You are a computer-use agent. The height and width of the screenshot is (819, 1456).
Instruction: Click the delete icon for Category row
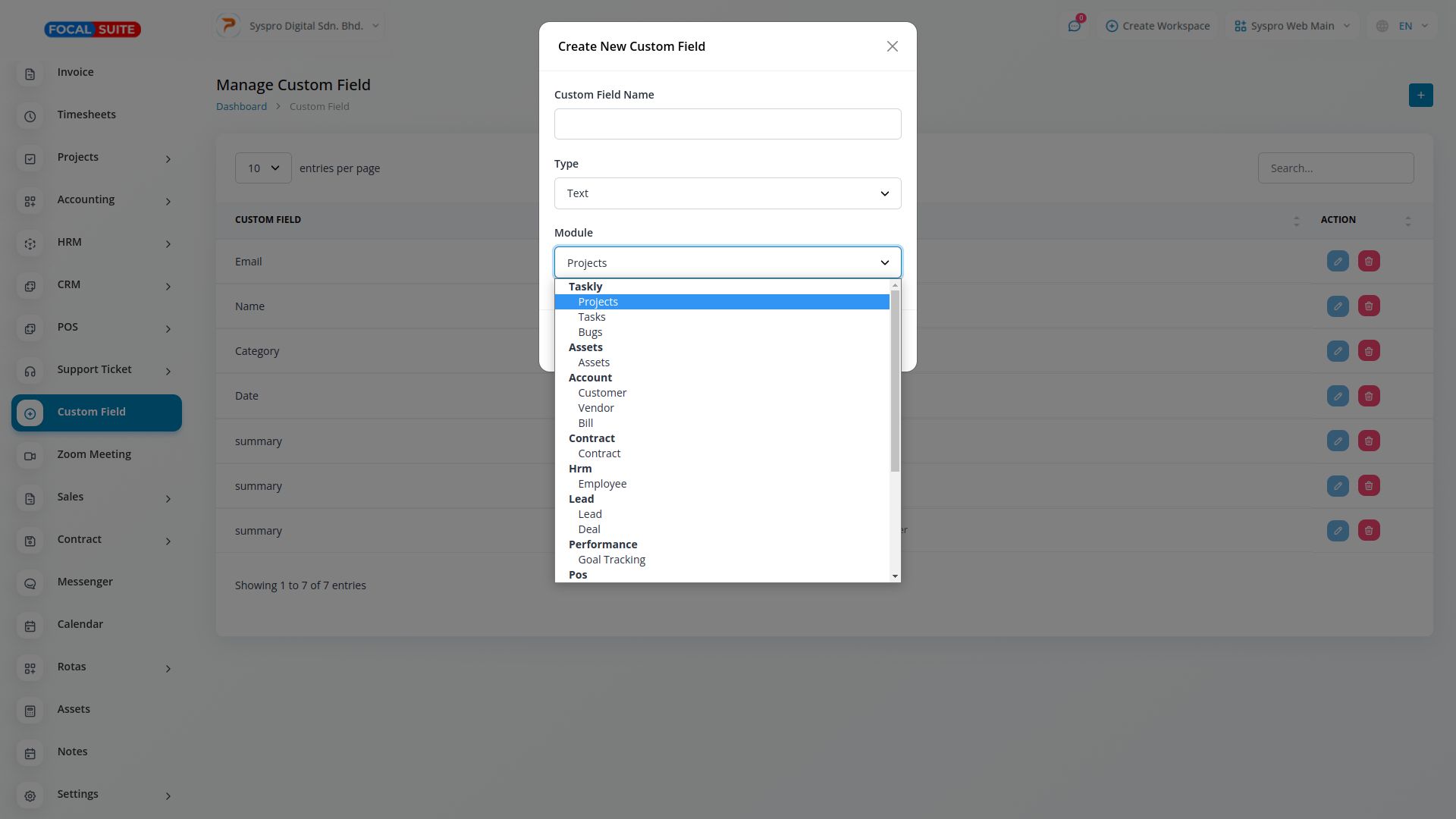pyautogui.click(x=1369, y=351)
